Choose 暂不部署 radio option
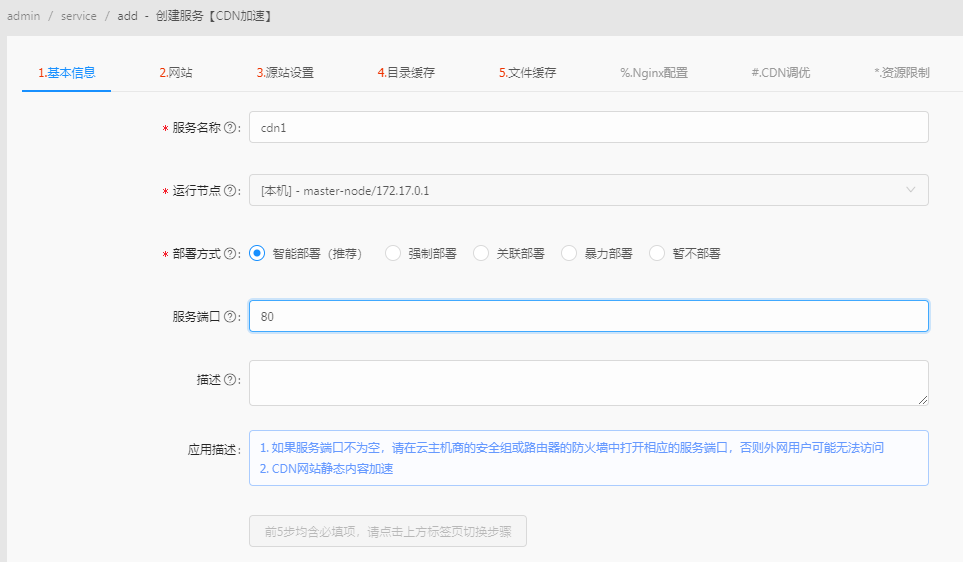The width and height of the screenshot is (963, 562). [657, 254]
